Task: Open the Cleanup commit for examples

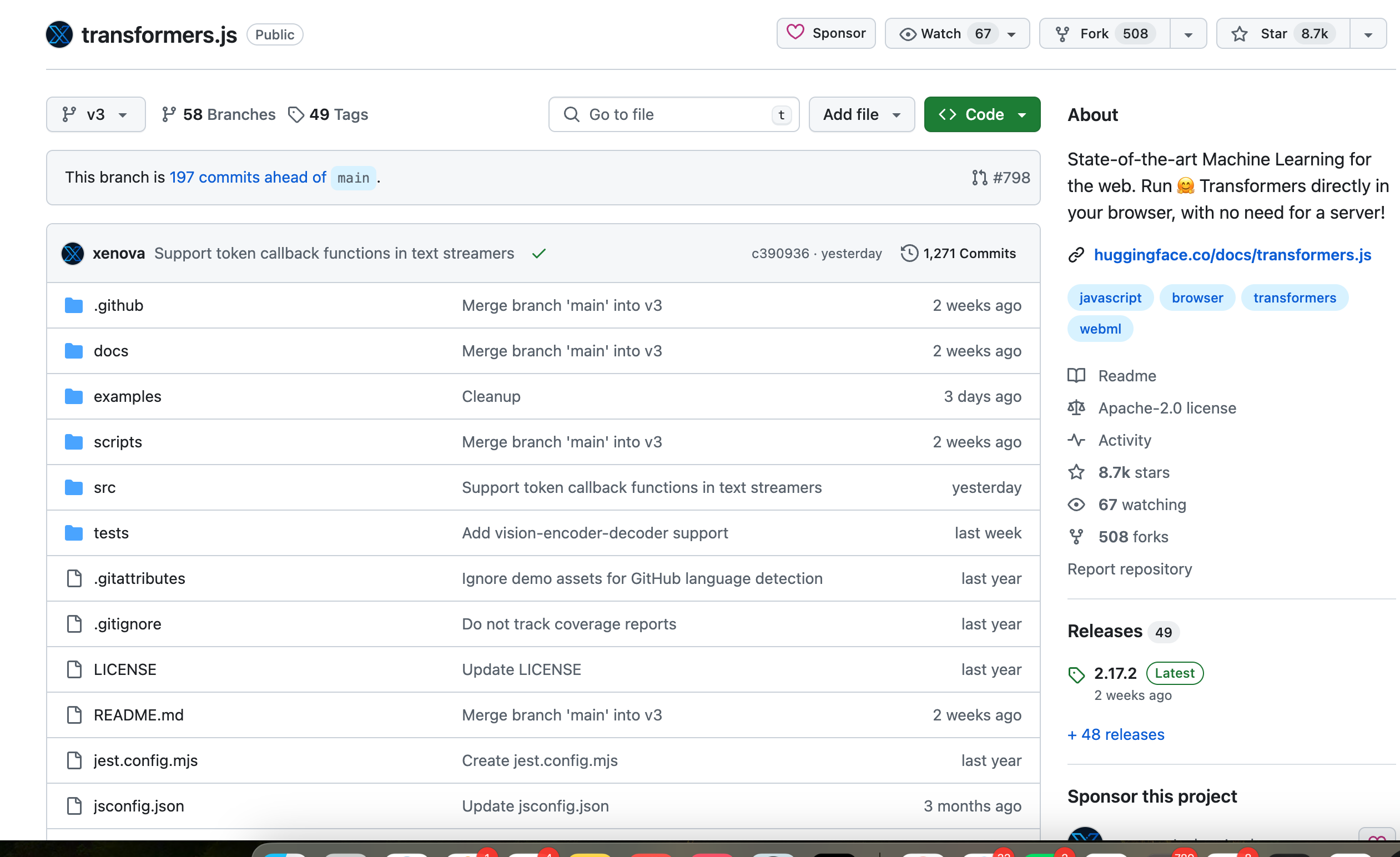Action: [x=491, y=396]
